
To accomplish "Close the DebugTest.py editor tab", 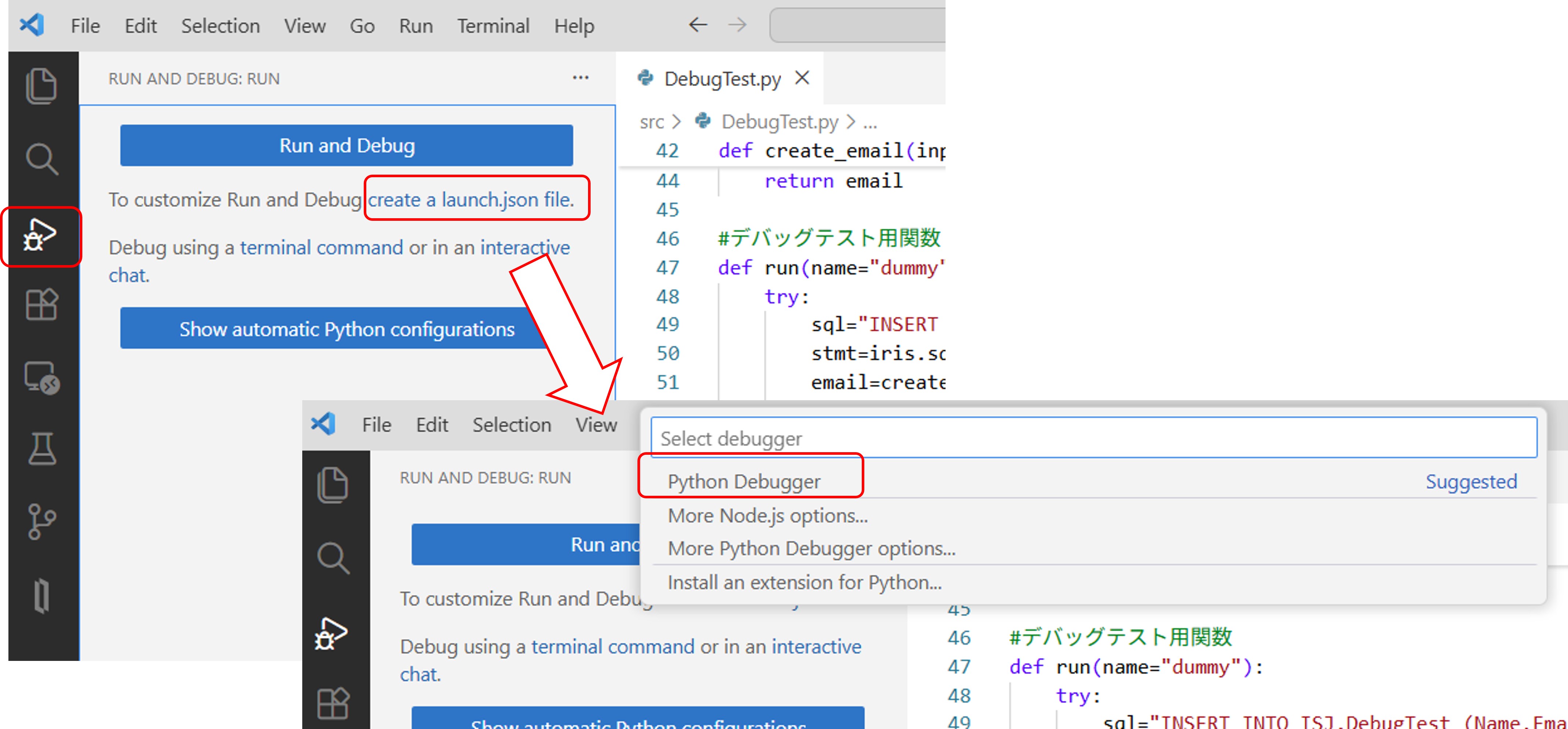I will tap(802, 78).
